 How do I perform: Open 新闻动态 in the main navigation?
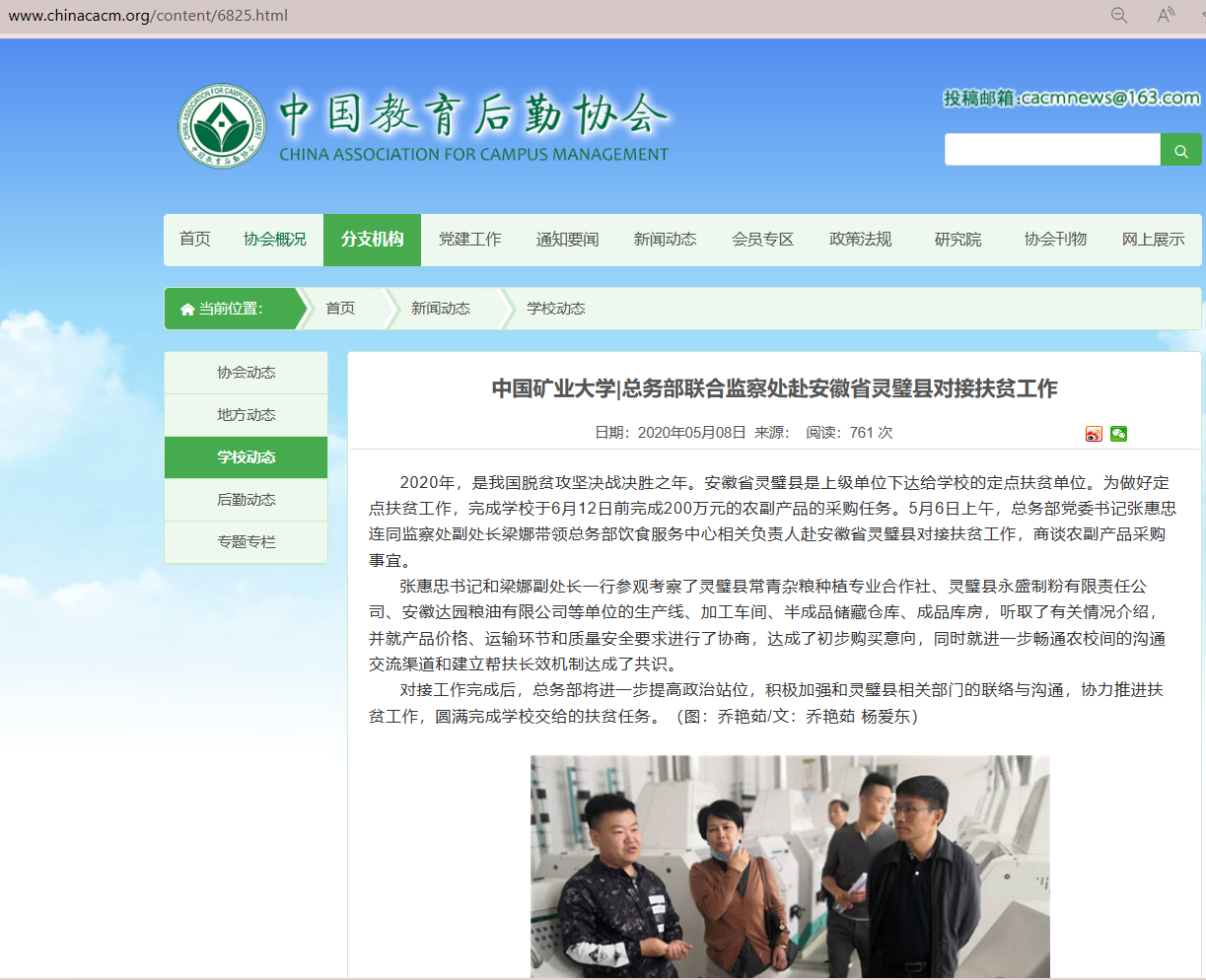point(666,240)
